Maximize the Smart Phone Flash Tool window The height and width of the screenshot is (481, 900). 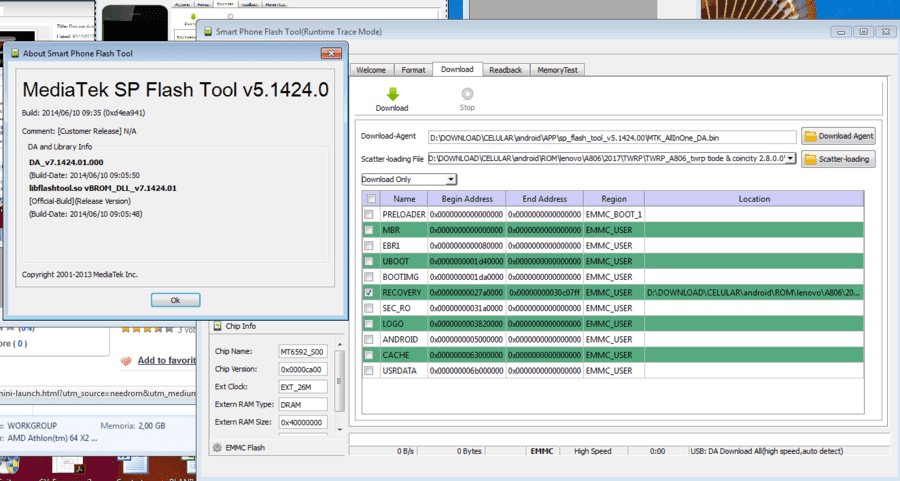[x=864, y=32]
